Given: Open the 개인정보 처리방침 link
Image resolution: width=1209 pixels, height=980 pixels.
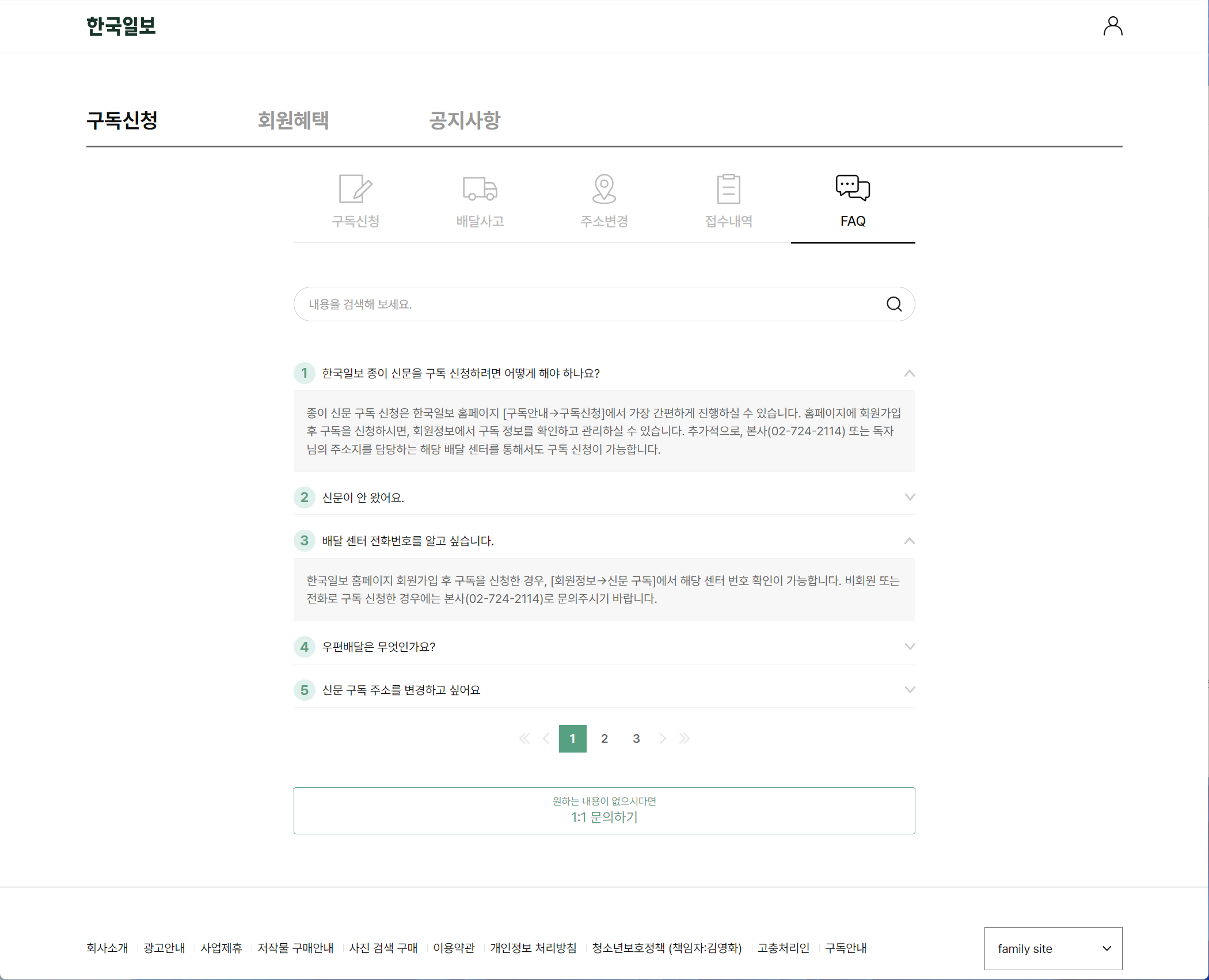Looking at the screenshot, I should tap(533, 948).
